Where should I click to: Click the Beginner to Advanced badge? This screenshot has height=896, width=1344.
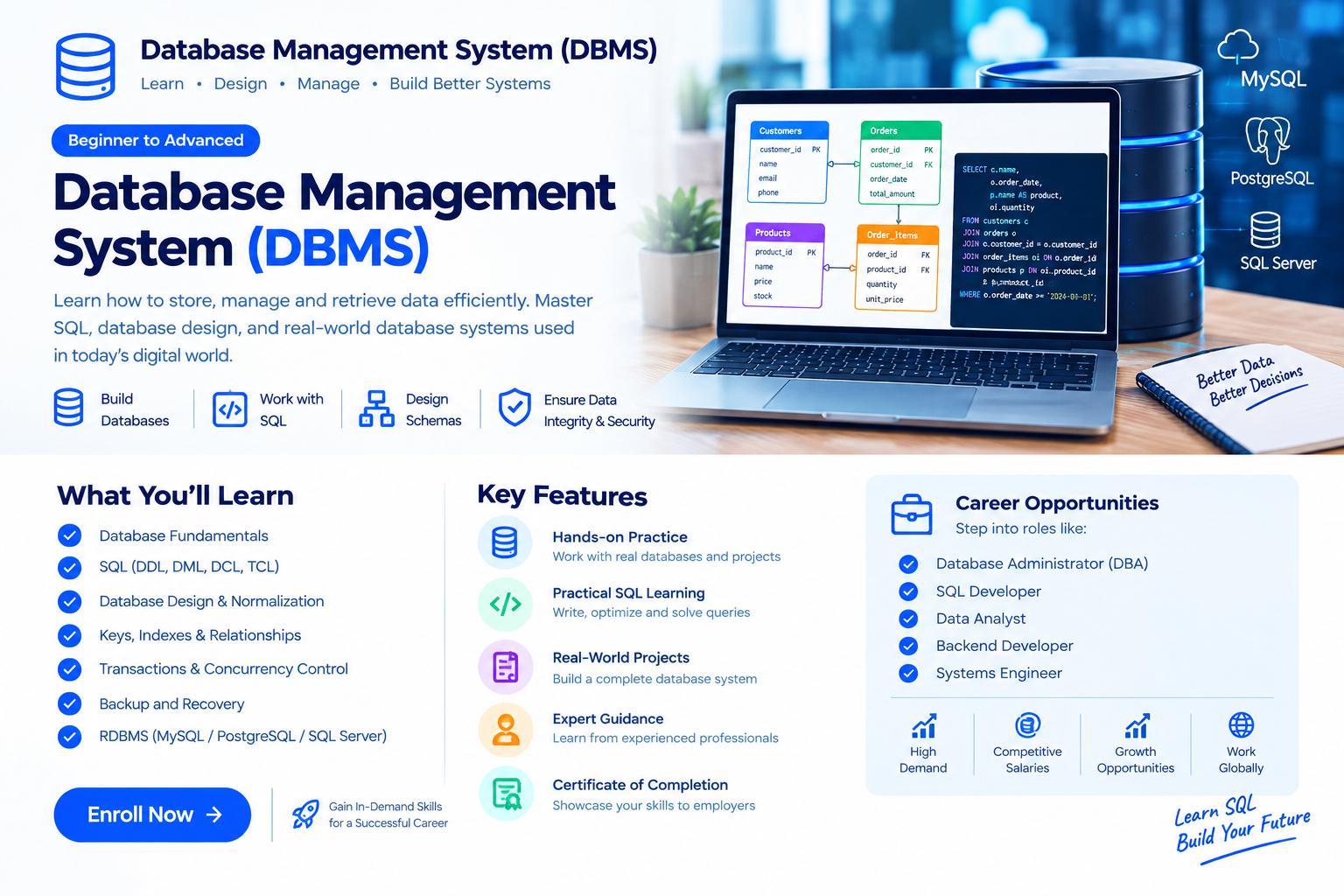coord(156,141)
